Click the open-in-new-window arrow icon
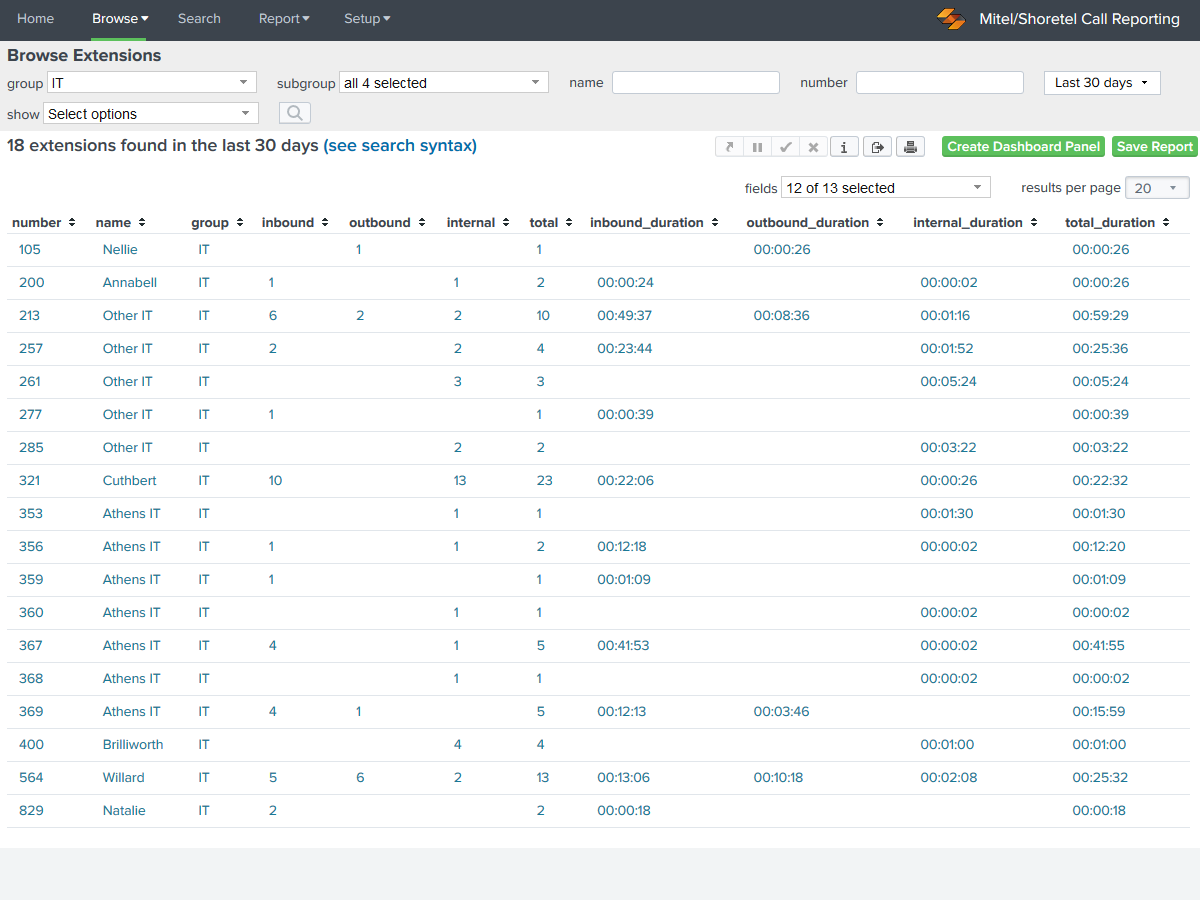This screenshot has width=1200, height=900. [x=729, y=146]
